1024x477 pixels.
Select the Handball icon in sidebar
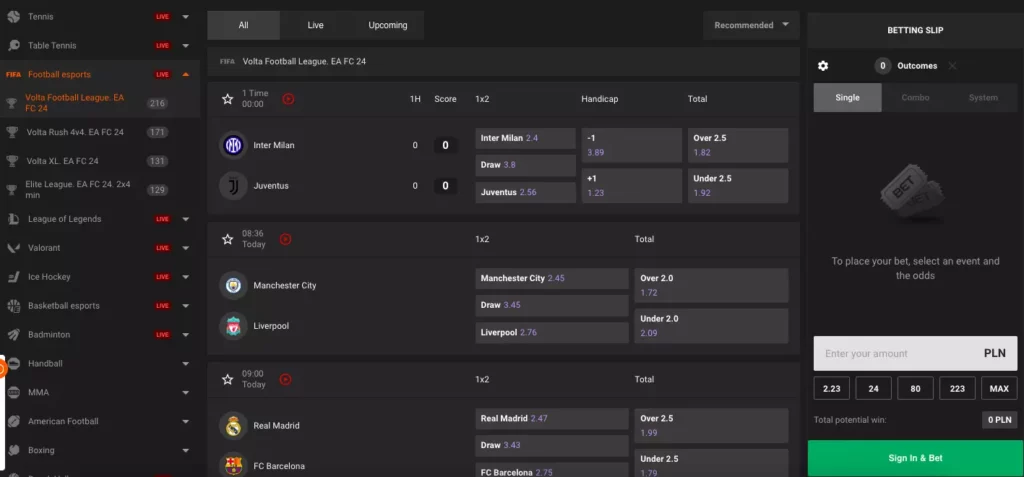(x=14, y=363)
